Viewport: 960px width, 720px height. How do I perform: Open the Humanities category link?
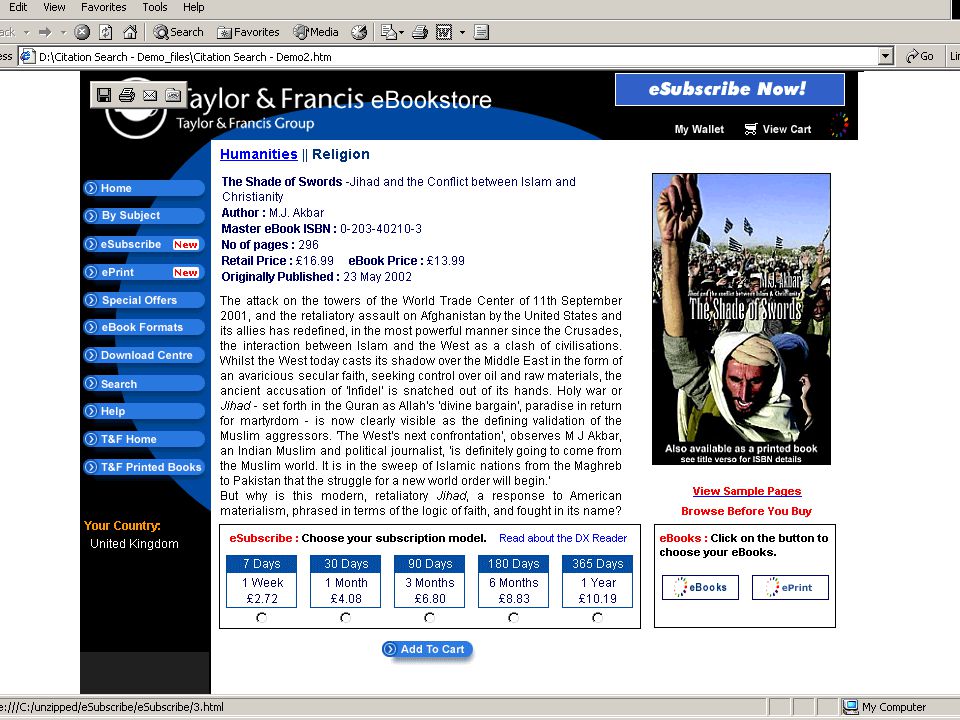258,154
